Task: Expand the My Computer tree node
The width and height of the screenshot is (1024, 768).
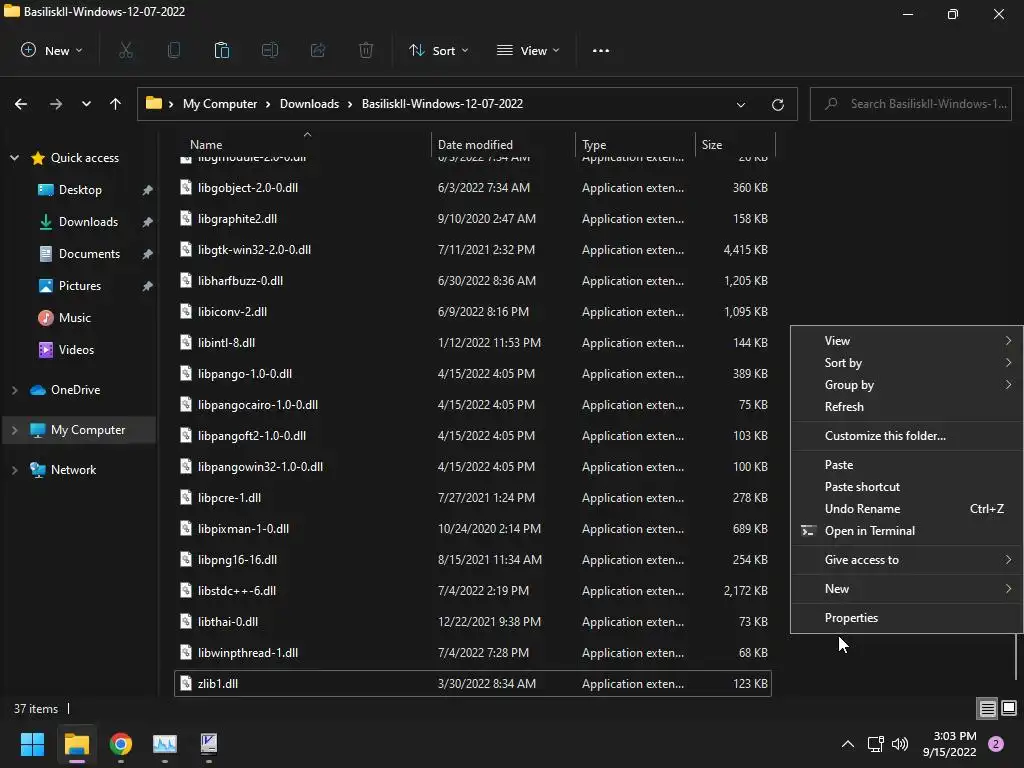Action: pos(14,430)
